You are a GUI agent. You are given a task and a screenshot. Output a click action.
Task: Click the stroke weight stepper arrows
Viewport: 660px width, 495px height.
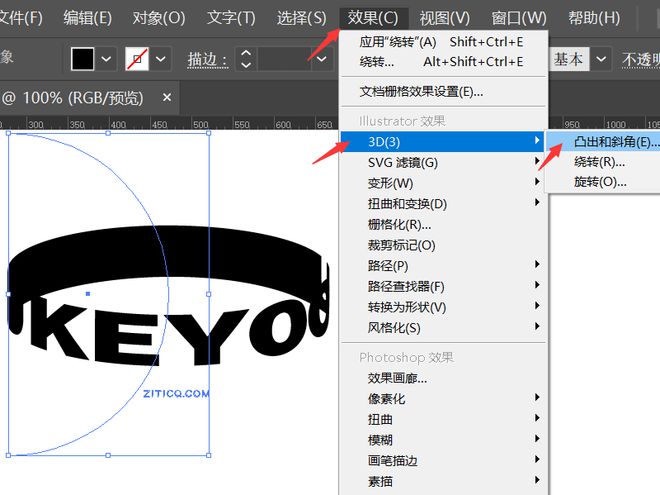[246, 59]
